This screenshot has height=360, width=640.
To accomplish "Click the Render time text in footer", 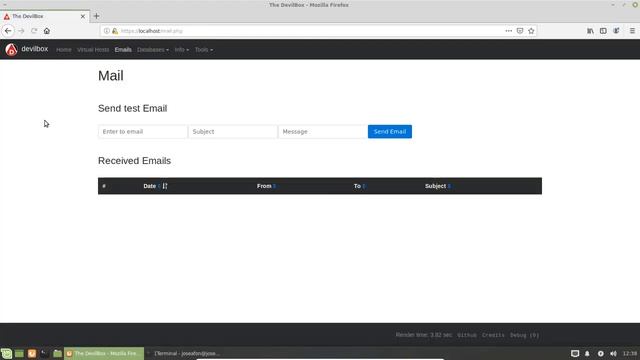I will click(x=424, y=335).
